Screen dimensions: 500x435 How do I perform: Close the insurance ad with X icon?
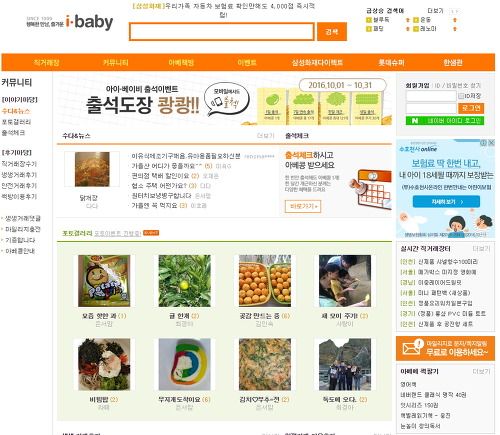491,143
